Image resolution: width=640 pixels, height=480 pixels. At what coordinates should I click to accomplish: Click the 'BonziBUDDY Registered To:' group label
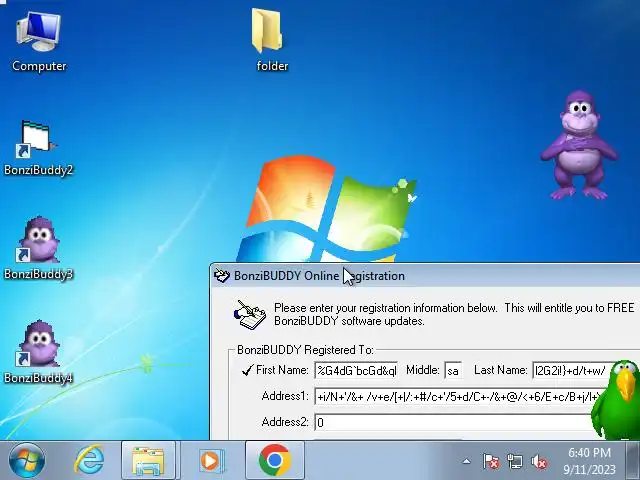tap(305, 350)
